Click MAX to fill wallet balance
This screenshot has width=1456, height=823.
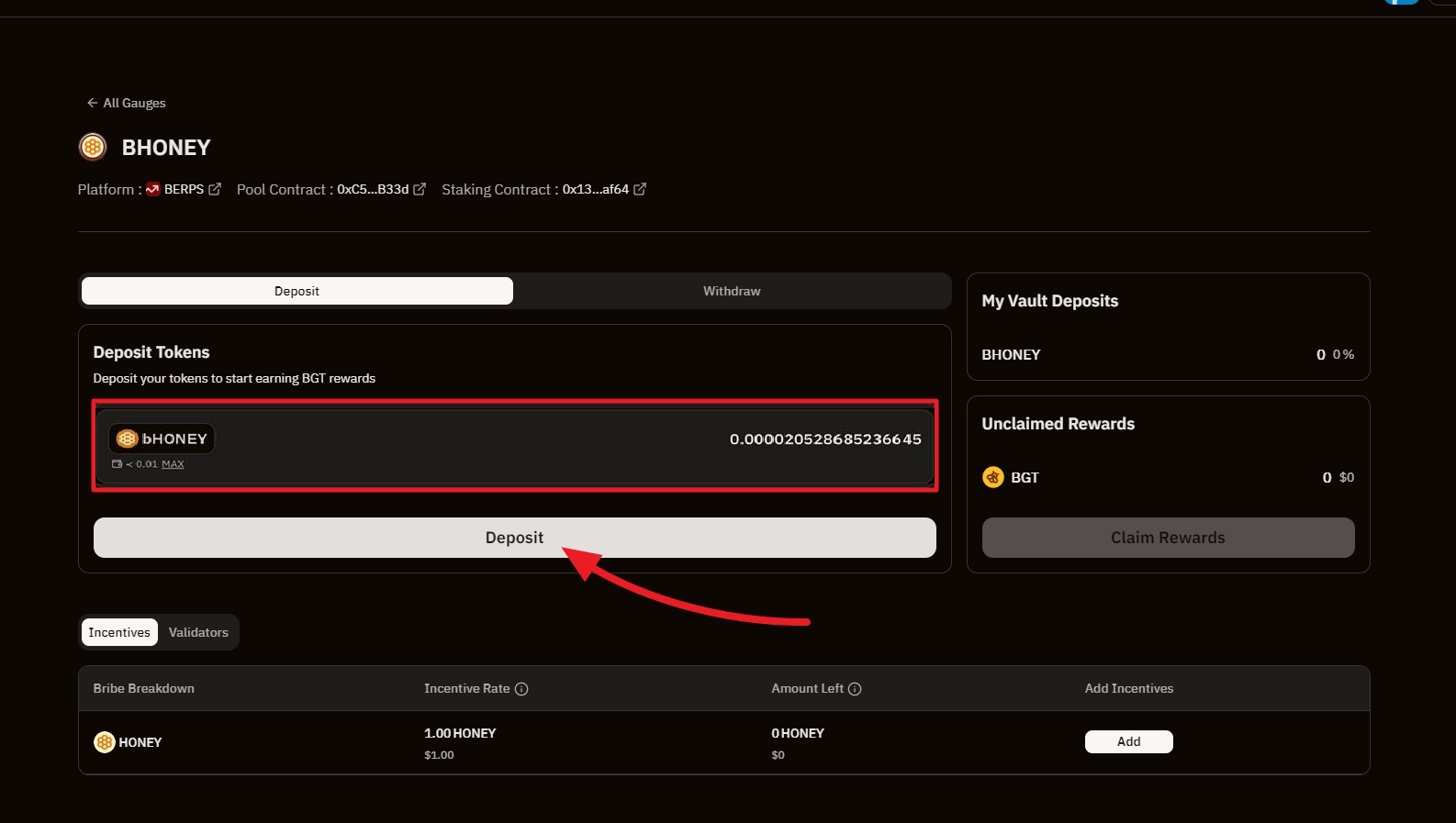(173, 464)
